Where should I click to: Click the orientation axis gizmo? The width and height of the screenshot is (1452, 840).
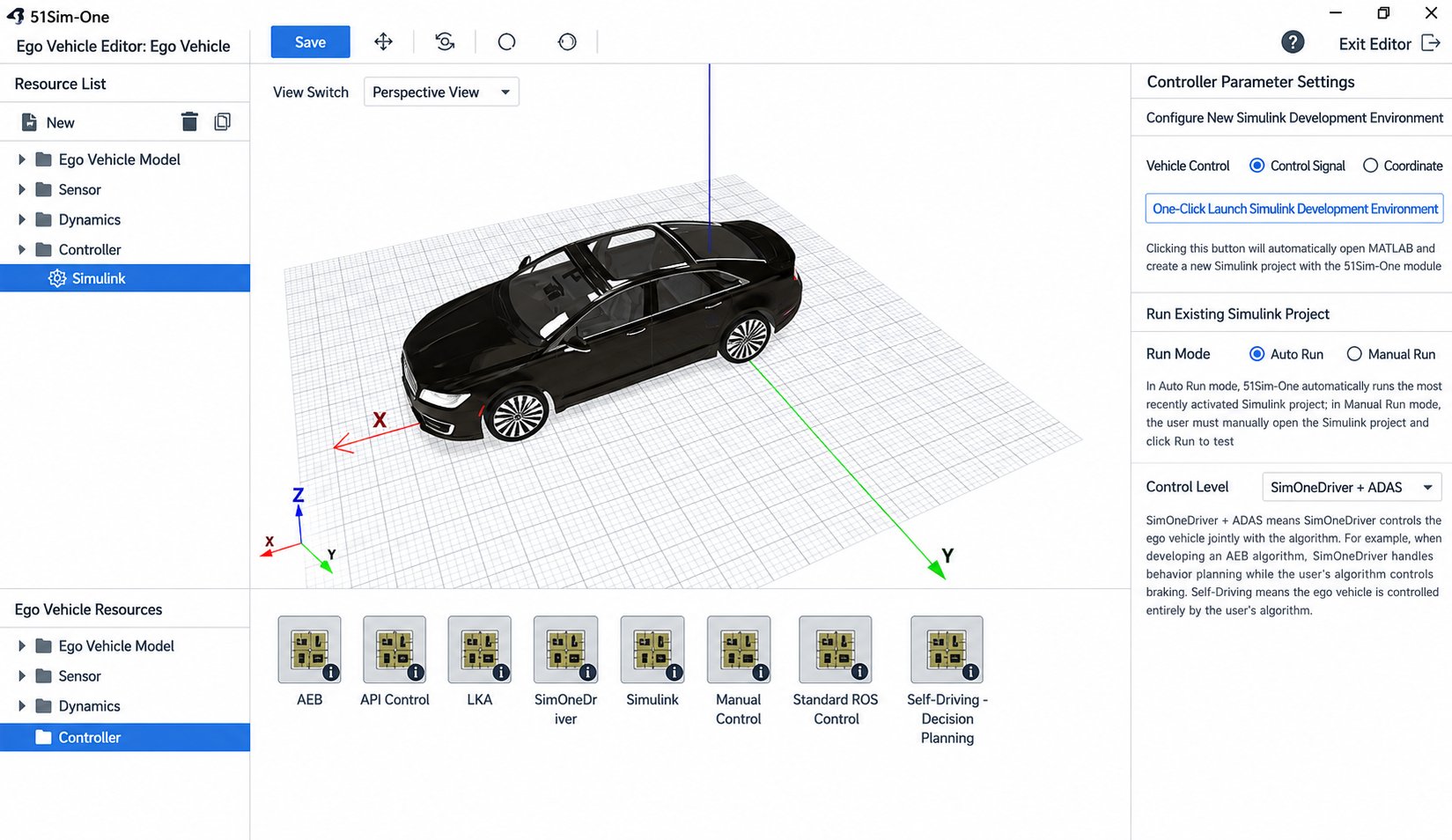coord(299,532)
